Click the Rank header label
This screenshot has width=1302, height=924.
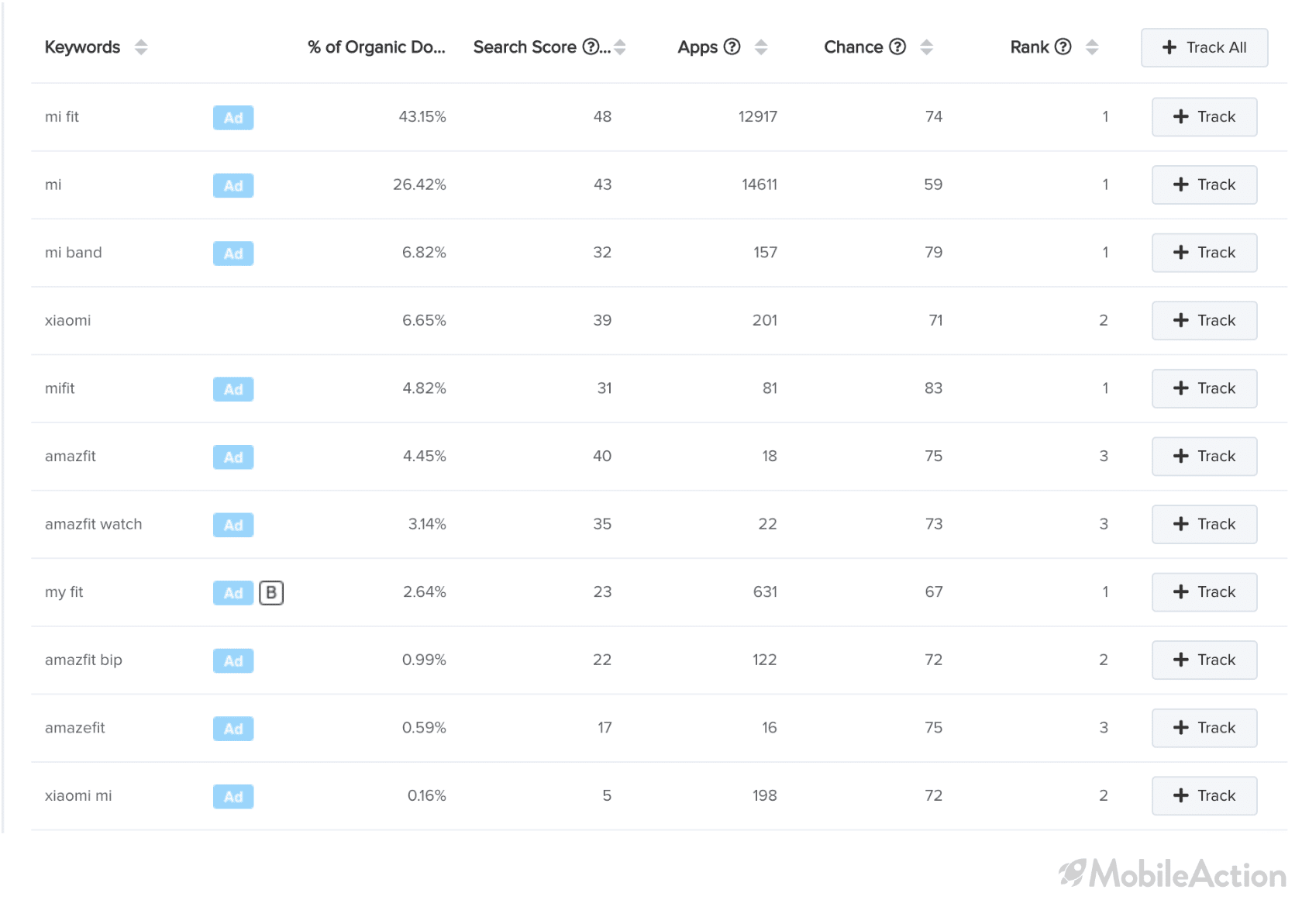pyautogui.click(x=1029, y=47)
